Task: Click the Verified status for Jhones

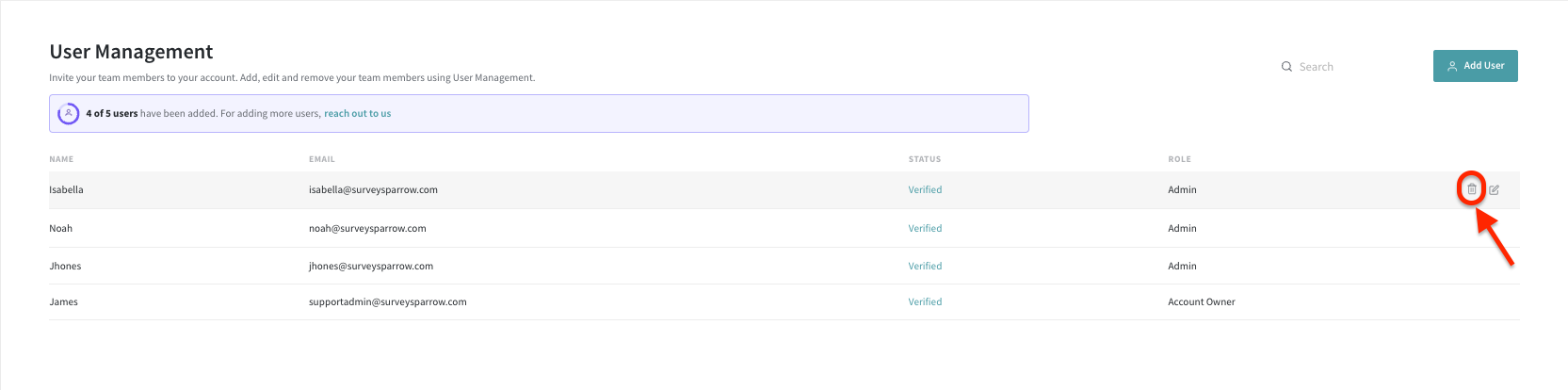Action: [x=925, y=267]
